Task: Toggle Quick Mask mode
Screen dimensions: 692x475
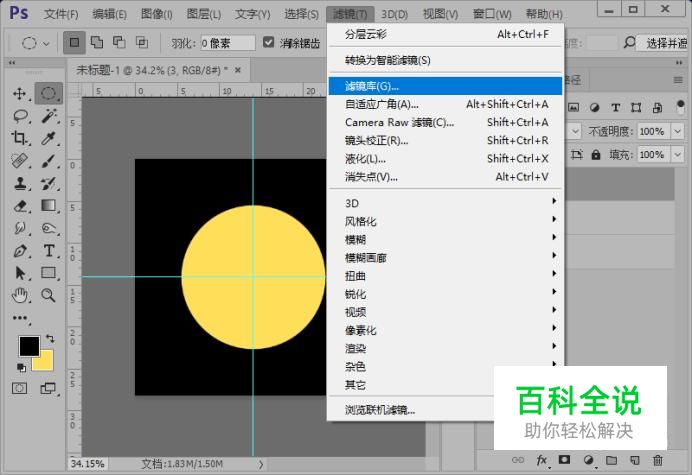Action: click(19, 388)
